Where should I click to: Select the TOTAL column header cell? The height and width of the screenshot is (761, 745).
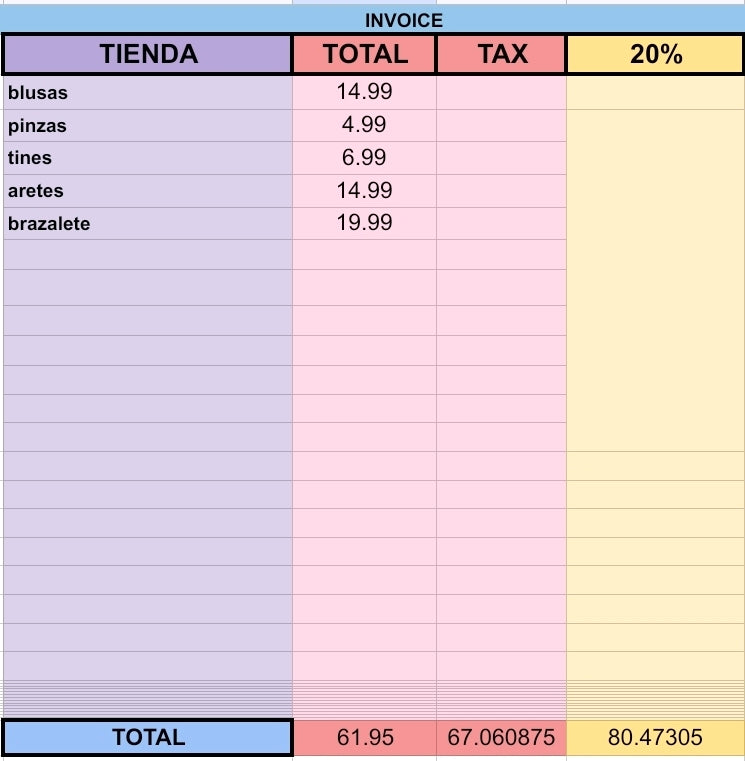[364, 54]
